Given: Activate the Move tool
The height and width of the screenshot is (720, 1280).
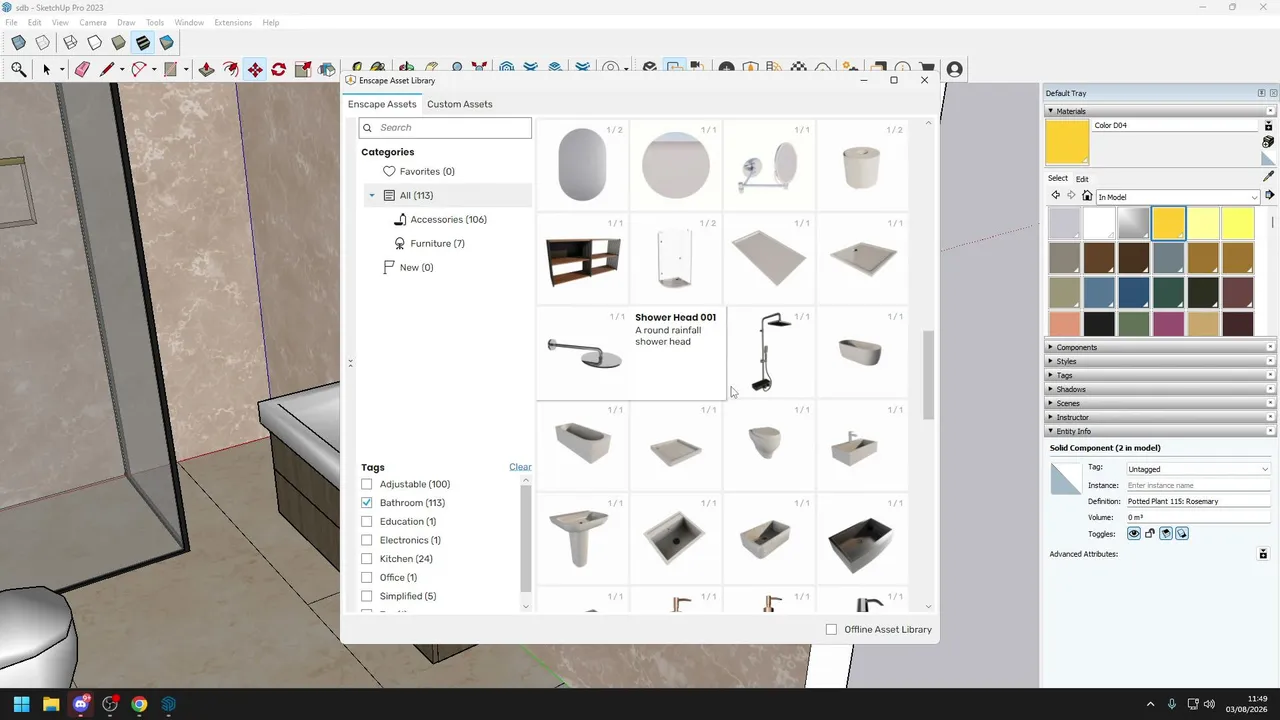Looking at the screenshot, I should [x=255, y=69].
